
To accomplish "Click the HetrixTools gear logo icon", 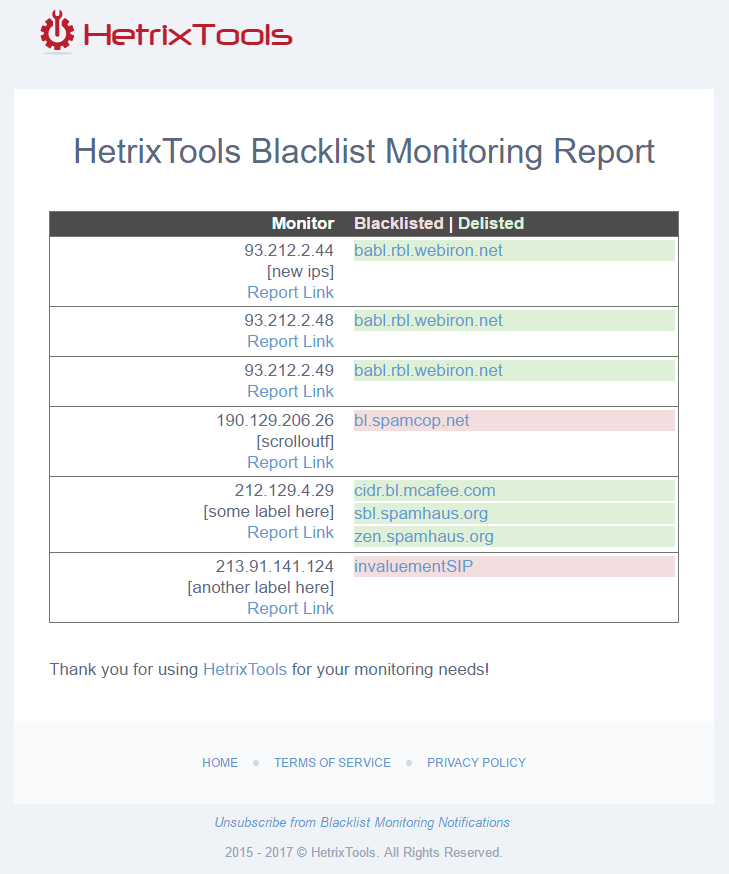I will 57,32.
